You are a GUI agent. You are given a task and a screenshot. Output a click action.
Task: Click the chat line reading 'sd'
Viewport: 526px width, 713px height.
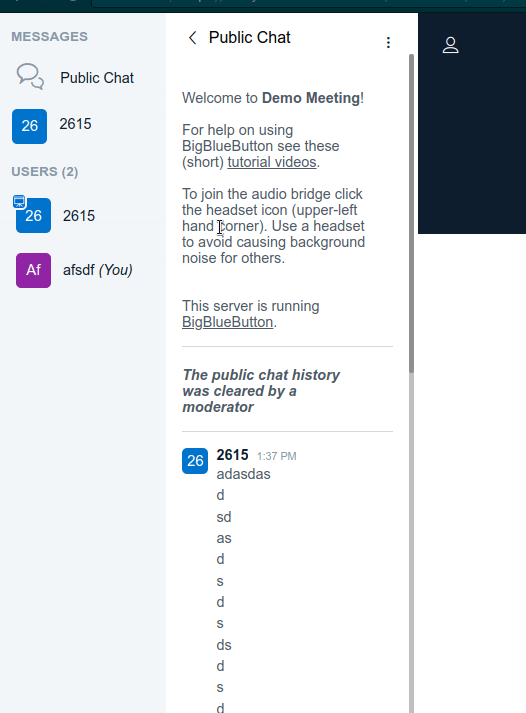click(224, 517)
